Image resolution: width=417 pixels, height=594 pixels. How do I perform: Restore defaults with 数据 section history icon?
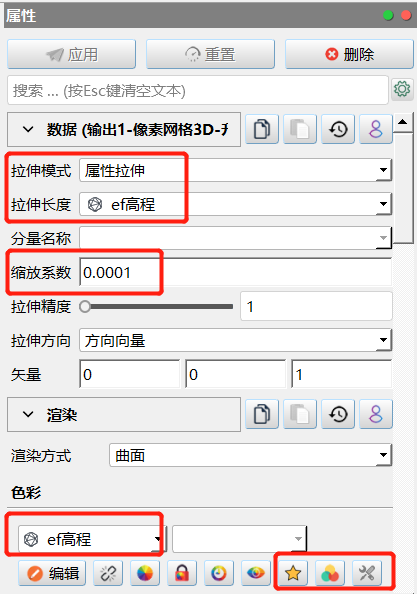[x=338, y=129]
